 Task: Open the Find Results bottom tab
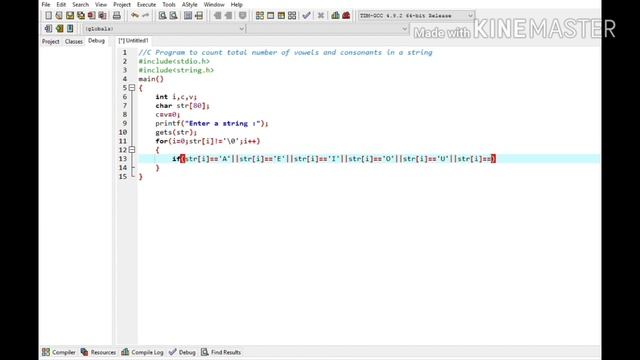[221, 352]
